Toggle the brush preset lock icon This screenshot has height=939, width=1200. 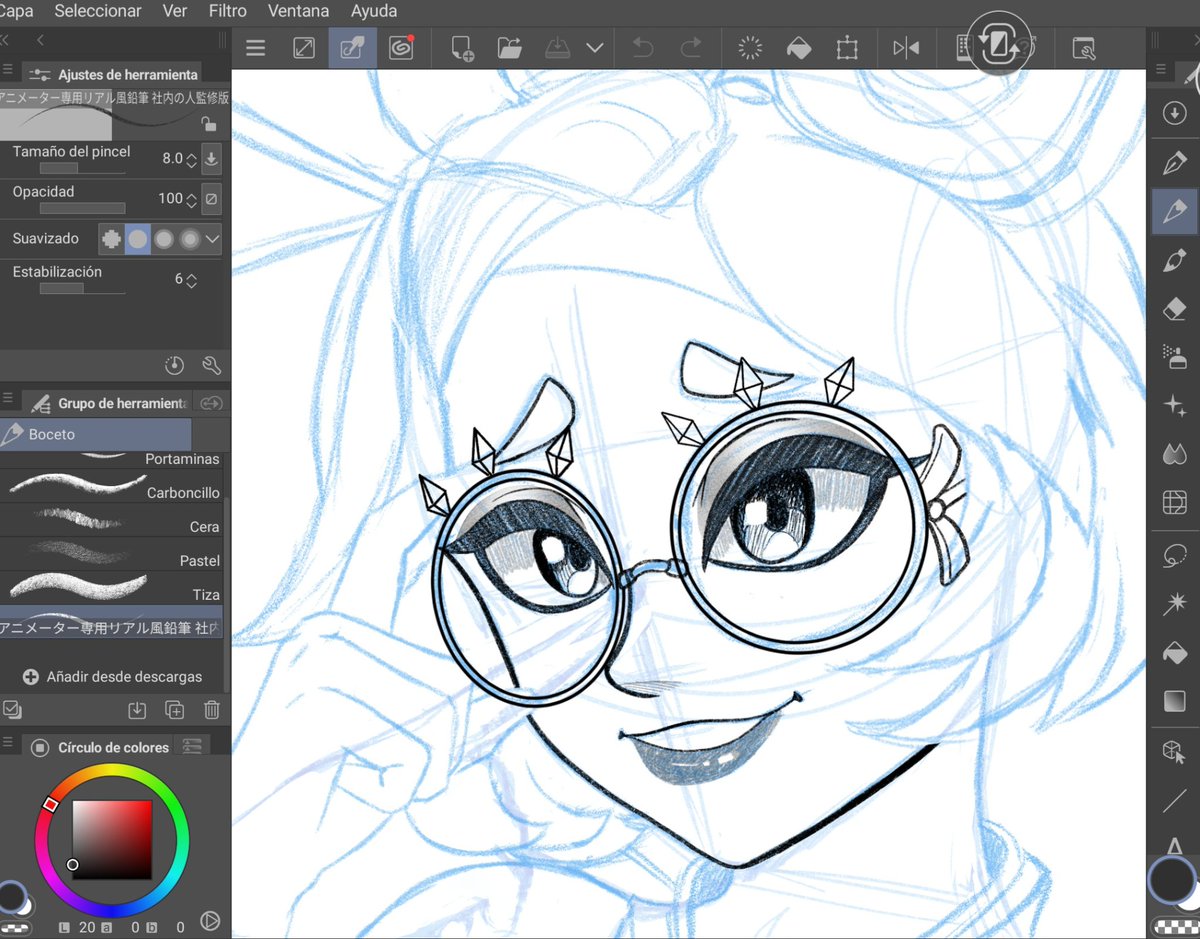pos(209,124)
